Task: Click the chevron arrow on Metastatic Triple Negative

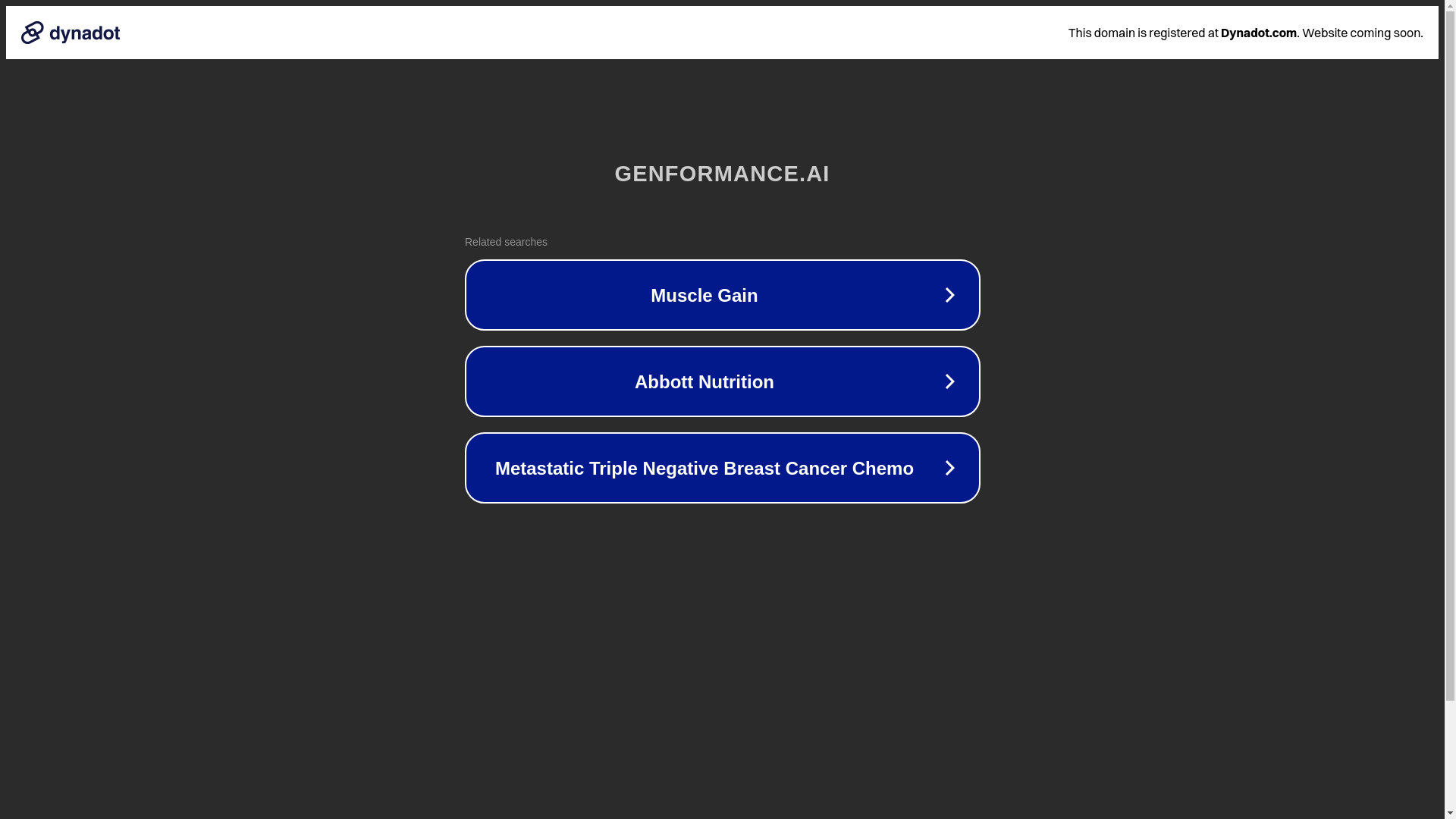Action: [949, 468]
